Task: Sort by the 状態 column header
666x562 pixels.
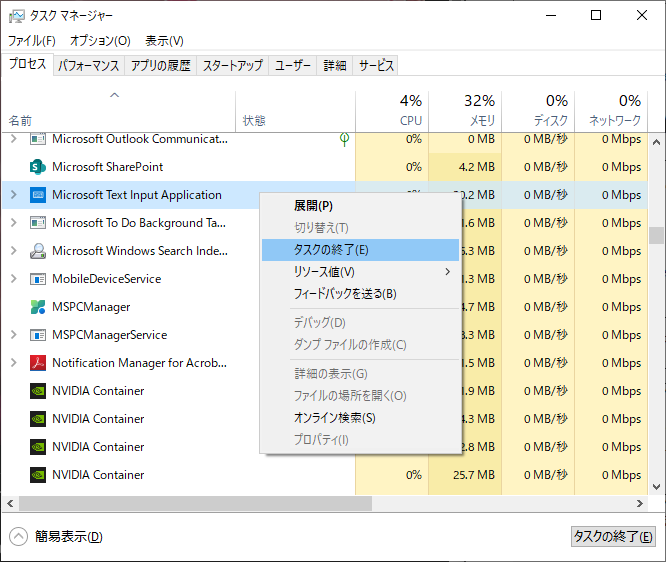Action: pos(295,111)
